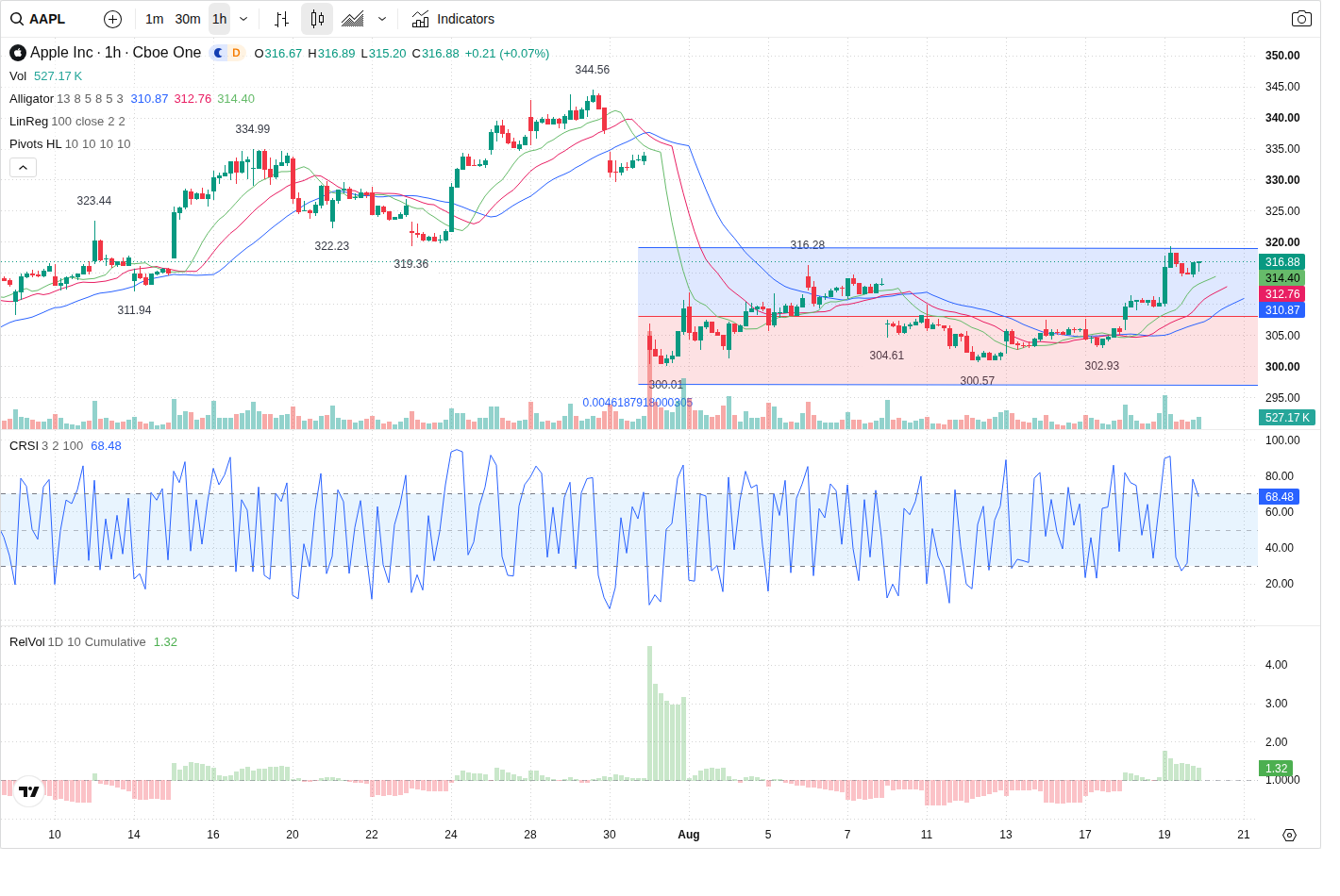Collapse the indicator legend with chevron
Screen dimensions: 1340x896
coord(24,167)
